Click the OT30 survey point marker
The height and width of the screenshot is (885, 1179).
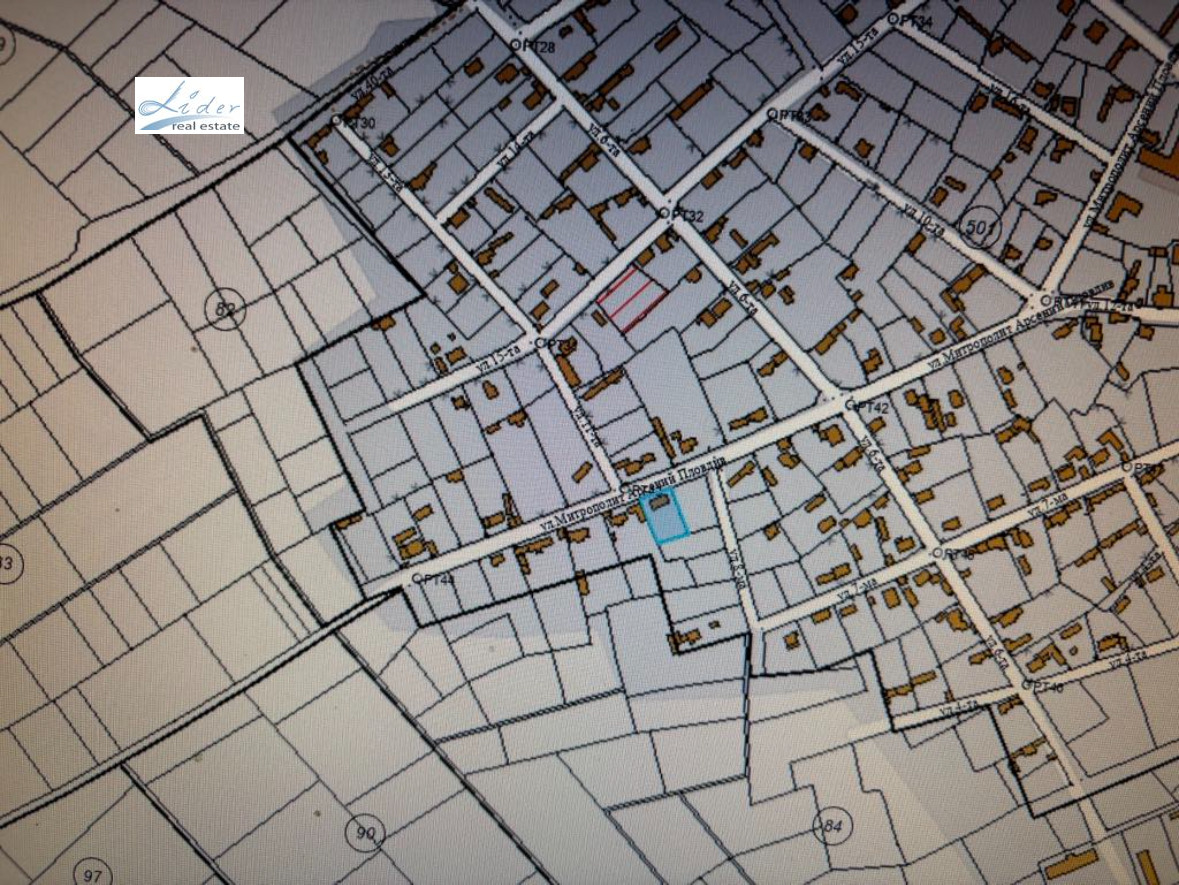coord(337,122)
